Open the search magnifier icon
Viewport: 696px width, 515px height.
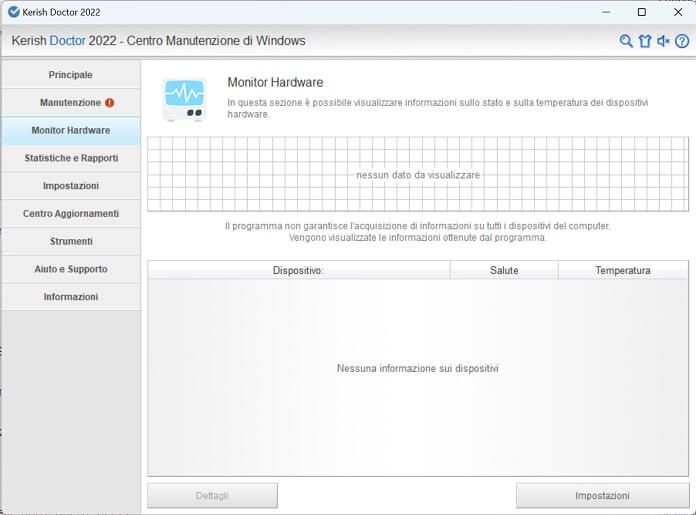tap(626, 41)
